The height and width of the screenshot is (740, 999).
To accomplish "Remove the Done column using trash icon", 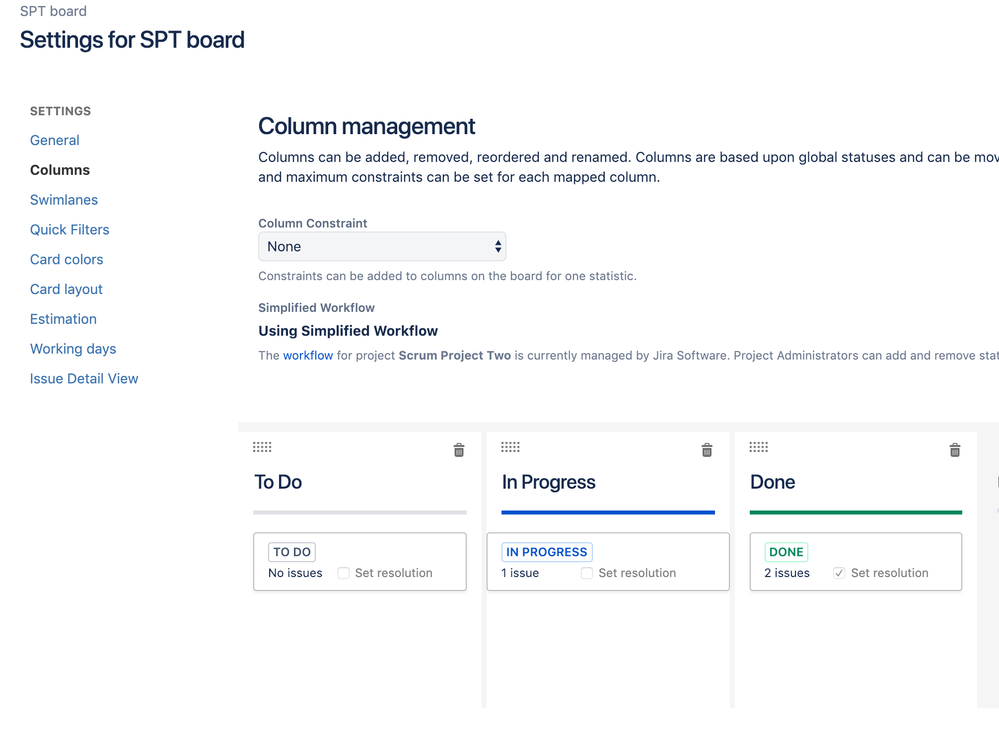I will [955, 450].
